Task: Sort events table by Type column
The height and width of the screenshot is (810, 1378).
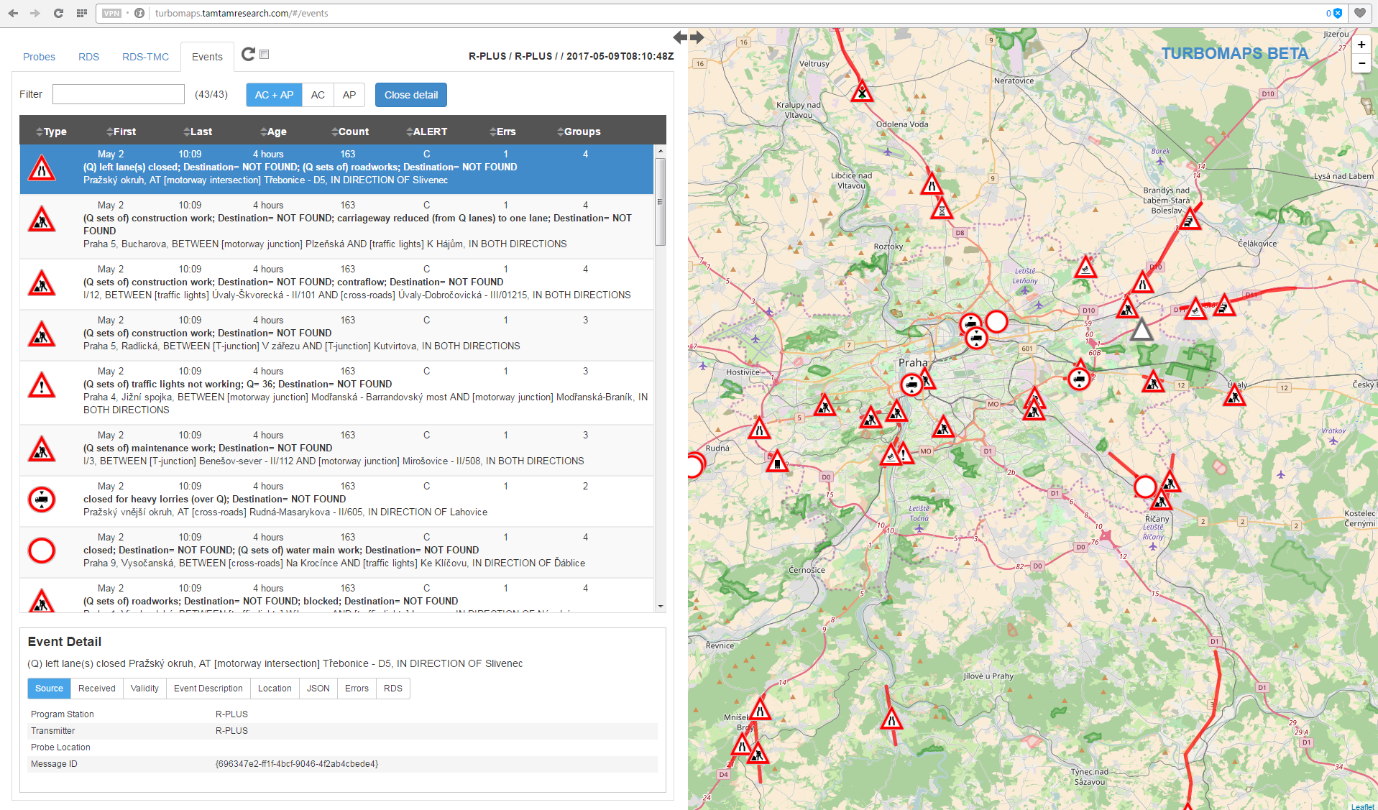Action: tap(51, 131)
